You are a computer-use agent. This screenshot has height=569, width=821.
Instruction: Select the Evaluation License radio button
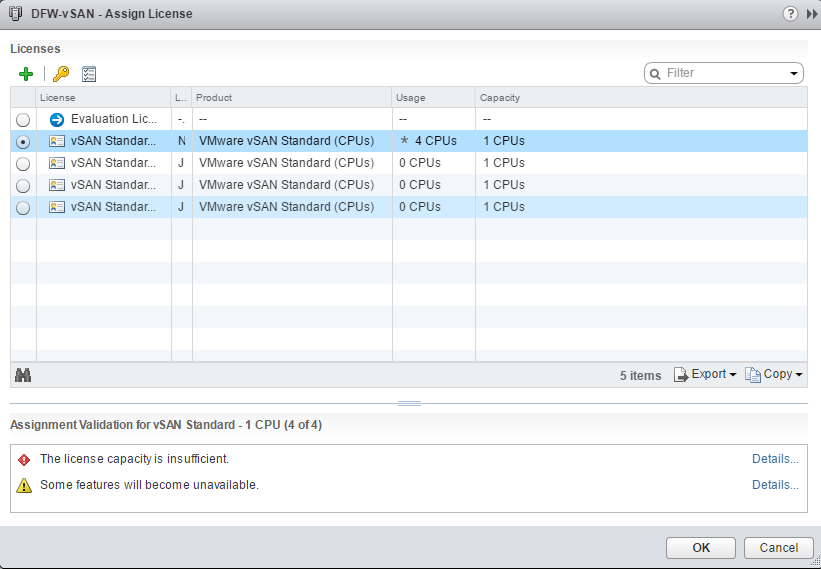click(23, 120)
